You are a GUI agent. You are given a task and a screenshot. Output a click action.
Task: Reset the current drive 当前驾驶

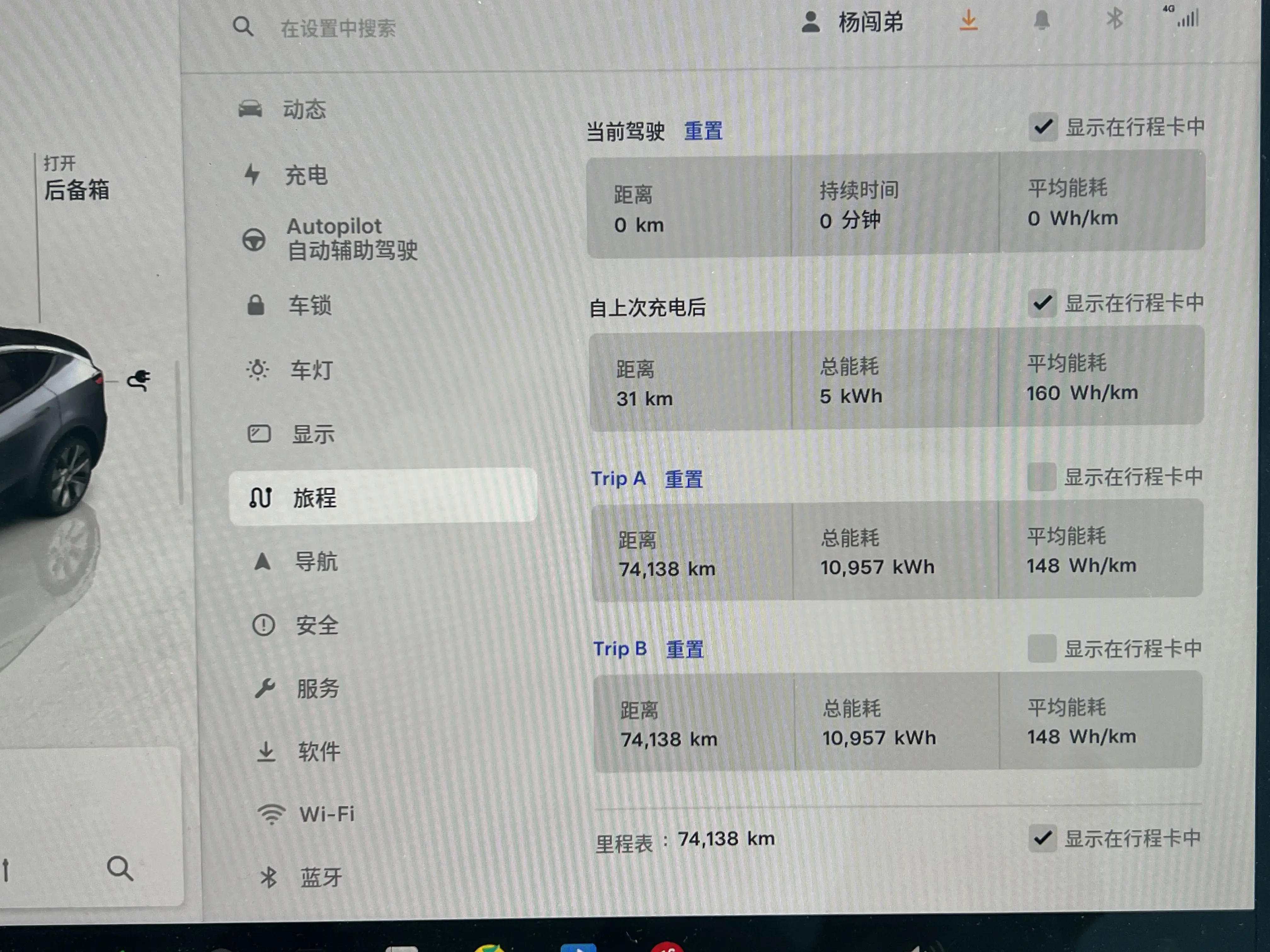pyautogui.click(x=703, y=131)
